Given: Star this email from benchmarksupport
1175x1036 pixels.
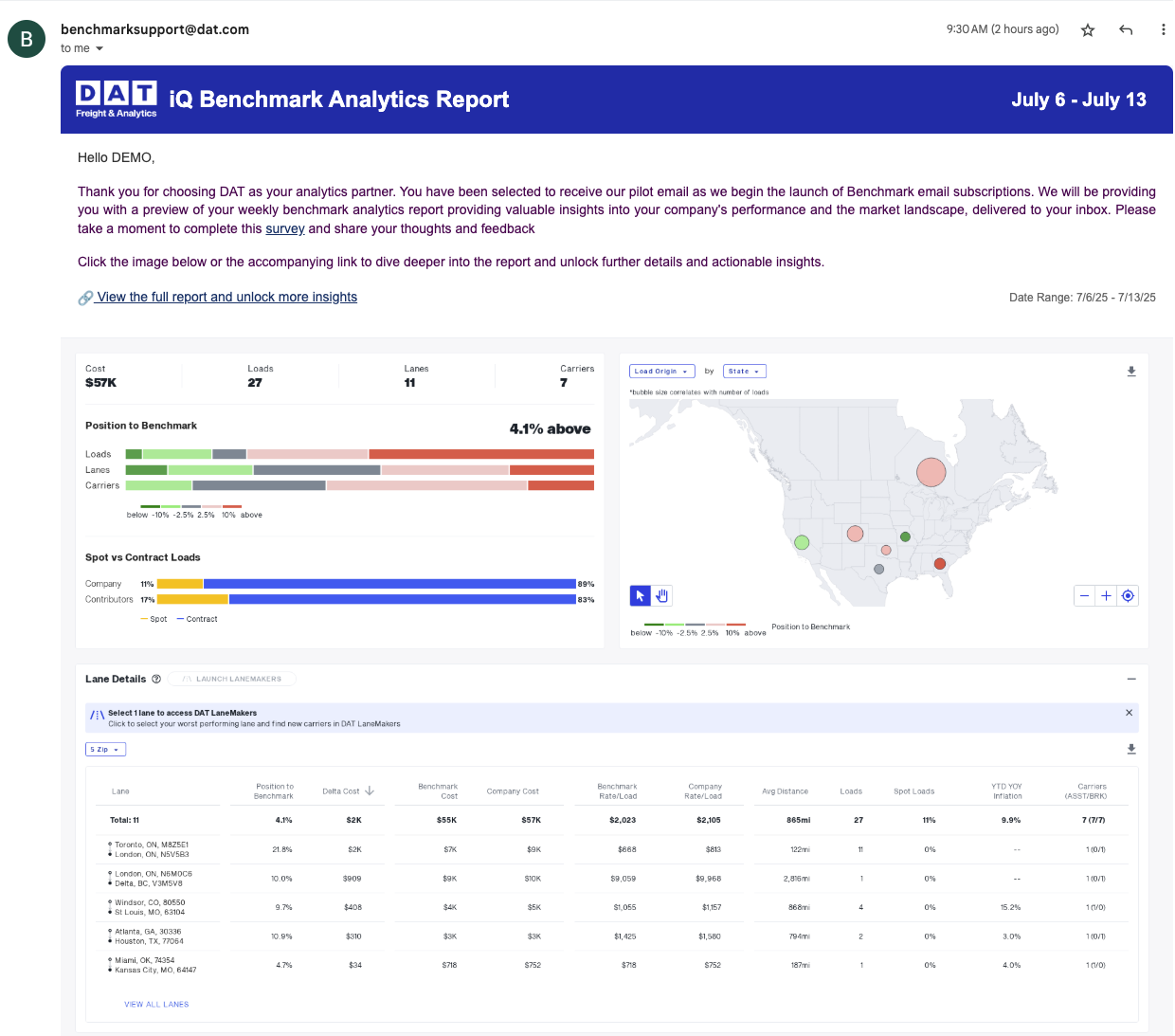Looking at the screenshot, I should (x=1088, y=30).
